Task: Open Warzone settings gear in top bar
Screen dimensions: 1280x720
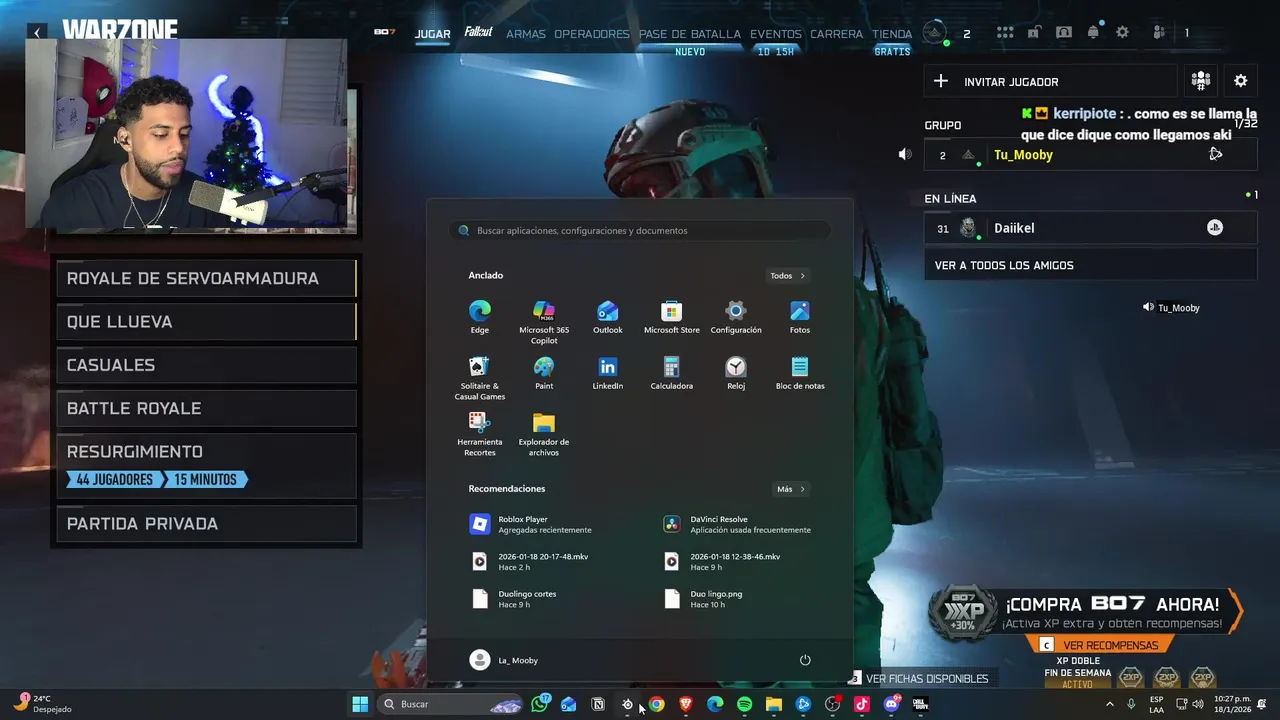Action: [x=1122, y=33]
